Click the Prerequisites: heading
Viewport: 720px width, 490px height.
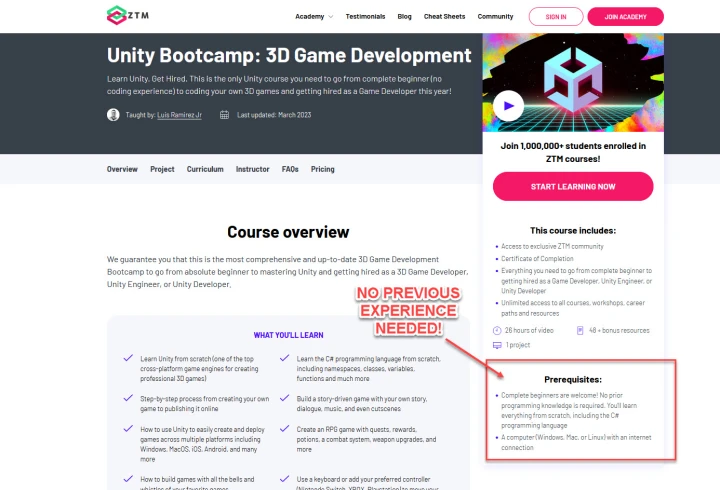(x=573, y=379)
